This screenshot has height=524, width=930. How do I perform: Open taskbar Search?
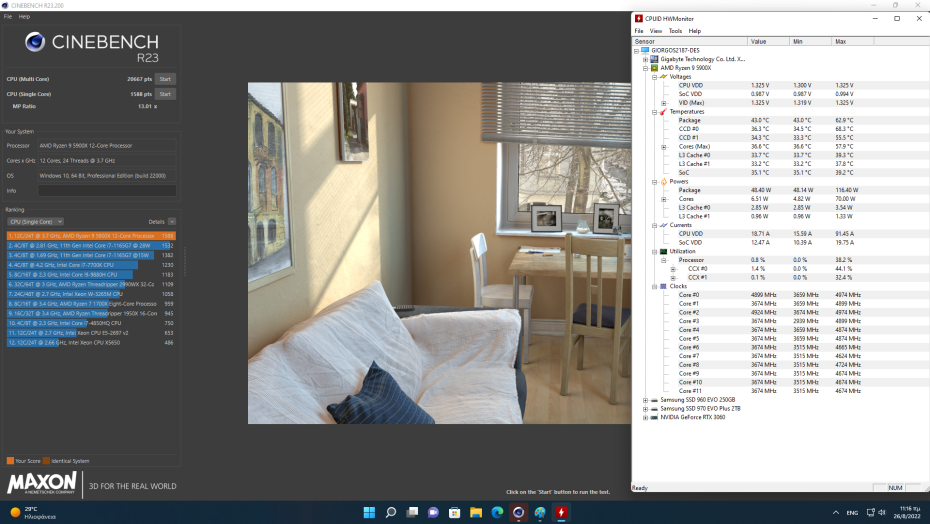pos(390,512)
